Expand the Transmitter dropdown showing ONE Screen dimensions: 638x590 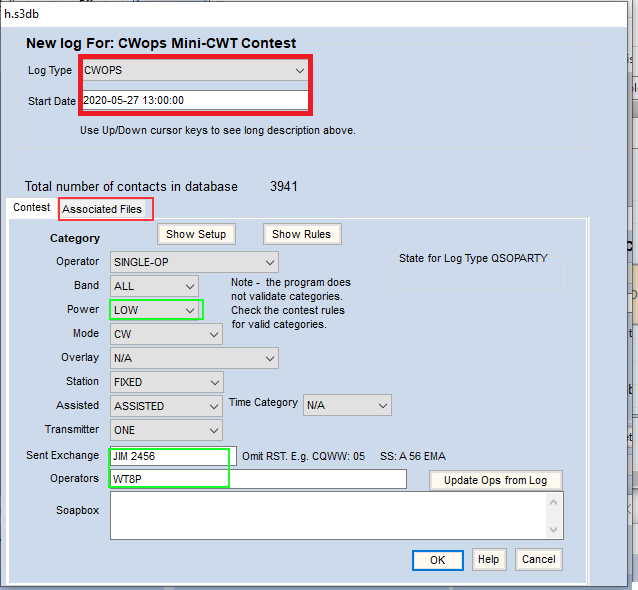pyautogui.click(x=166, y=430)
